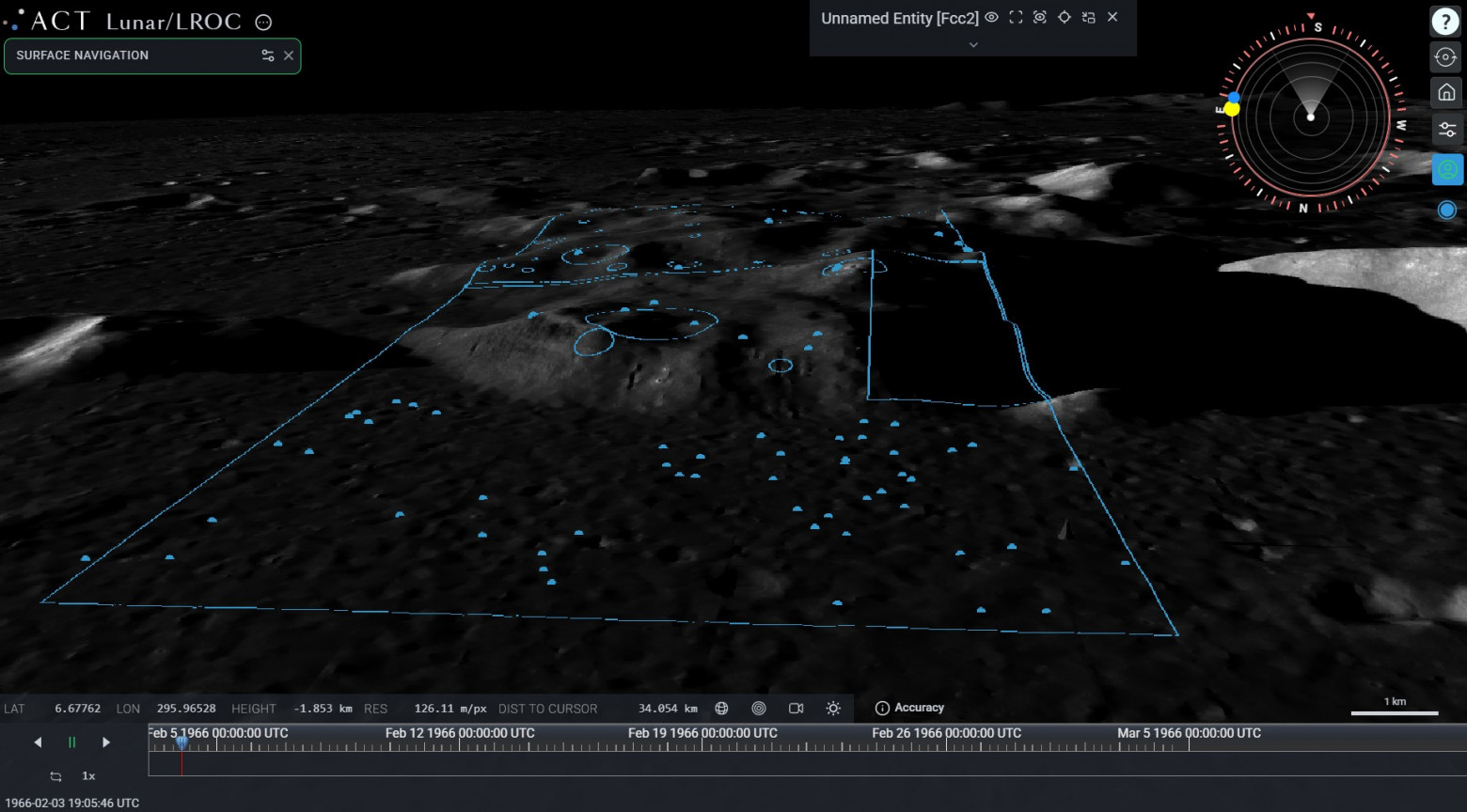
Task: Pause the time playback
Action: click(x=71, y=742)
